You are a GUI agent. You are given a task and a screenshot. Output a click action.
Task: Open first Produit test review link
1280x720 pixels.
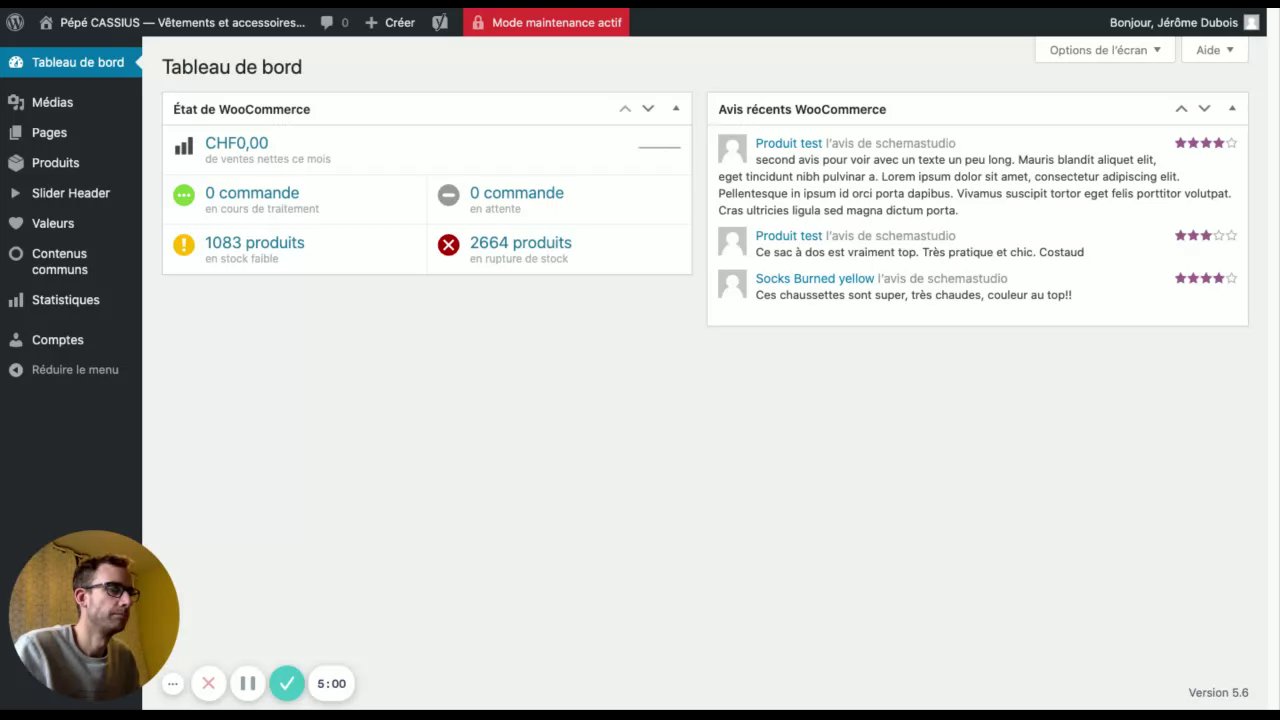coord(789,143)
